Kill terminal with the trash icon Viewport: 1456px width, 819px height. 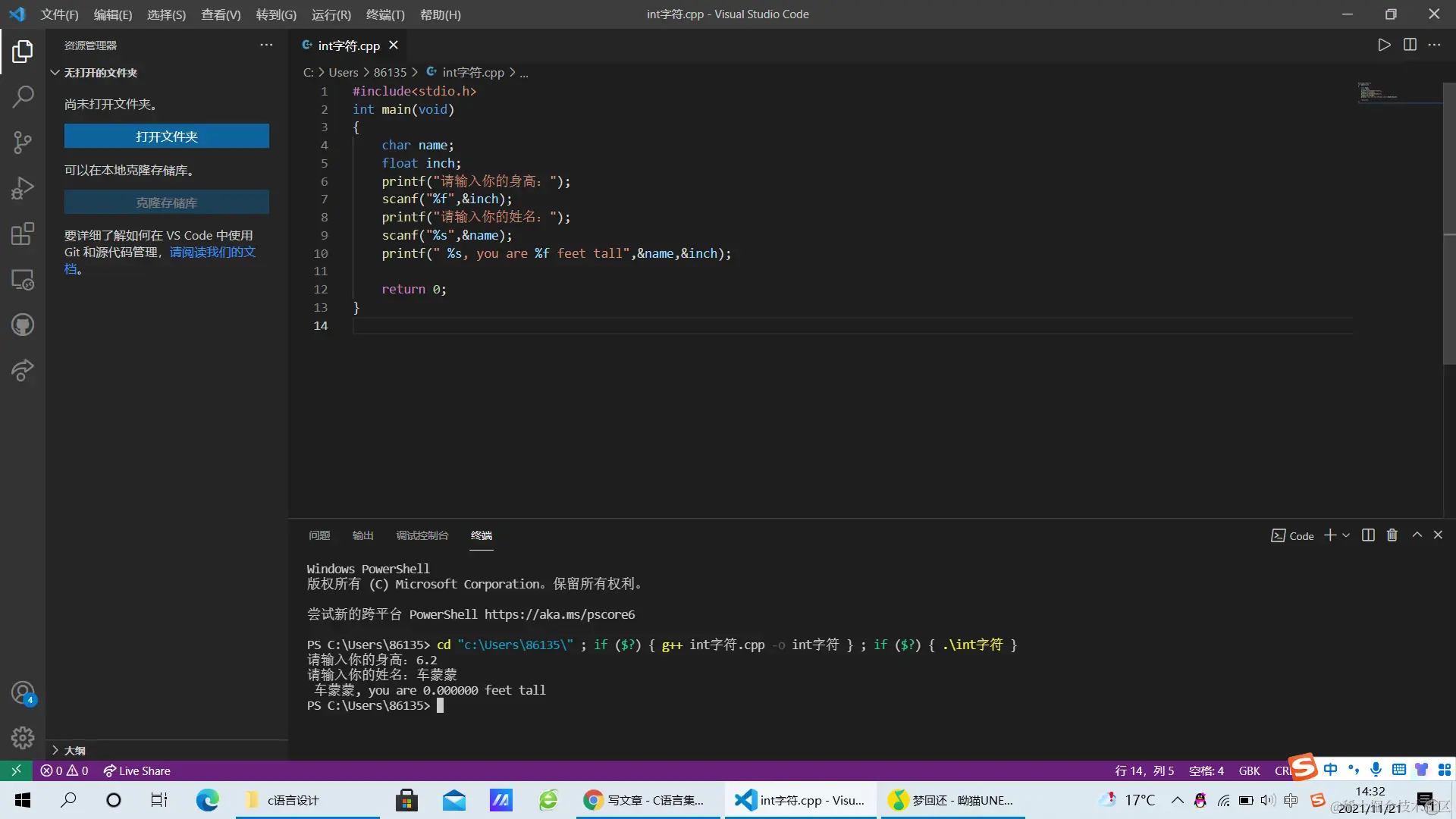click(1392, 535)
